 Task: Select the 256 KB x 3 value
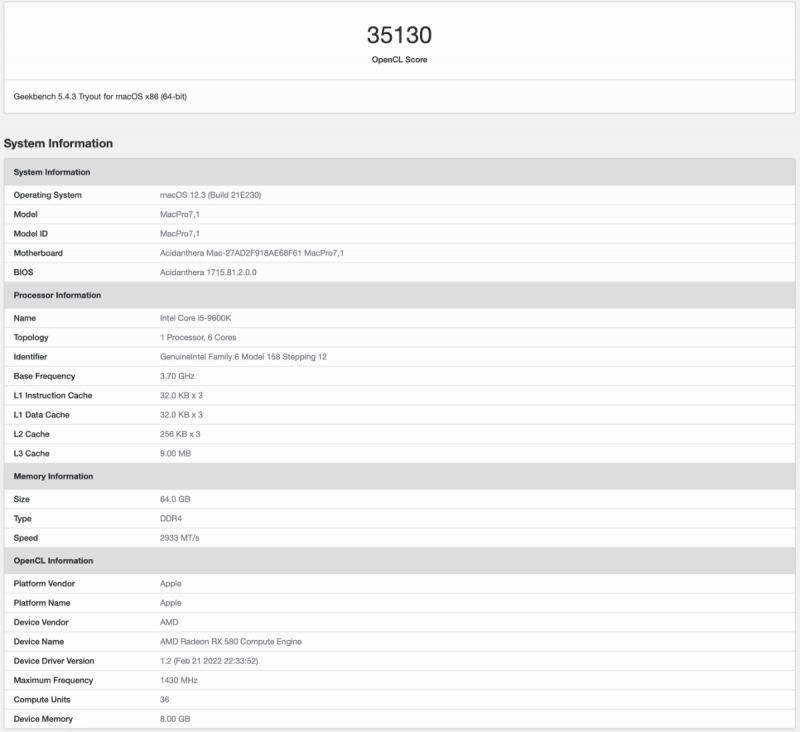(x=180, y=434)
